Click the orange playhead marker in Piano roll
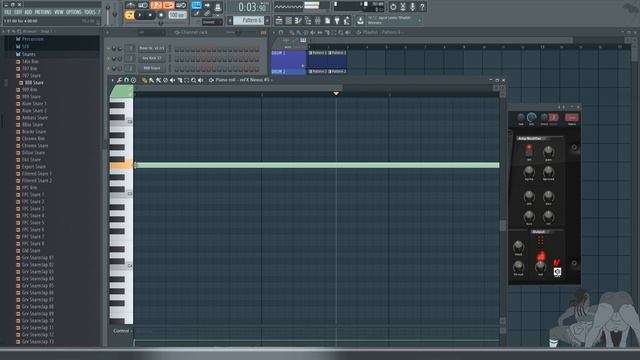Screen dimensions: 640x360 pyautogui.click(x=336, y=93)
